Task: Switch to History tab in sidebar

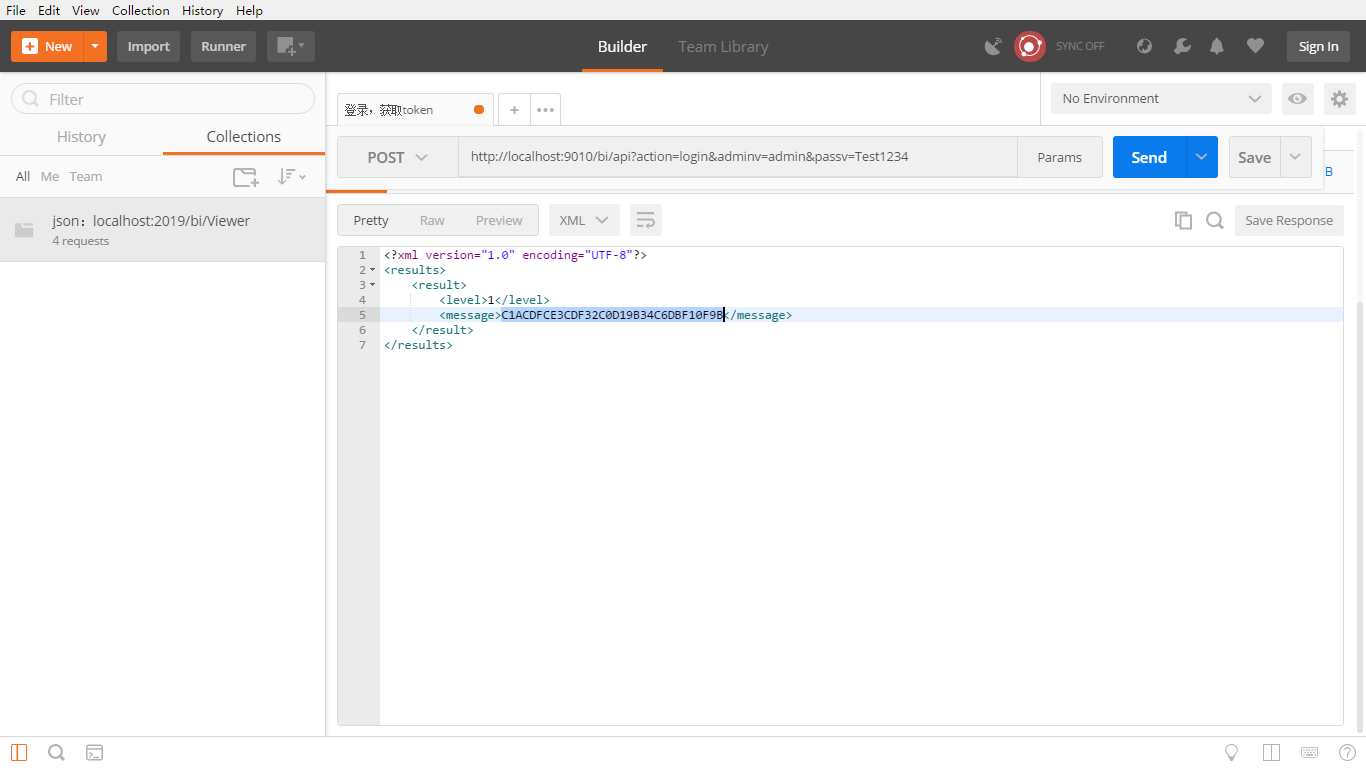Action: [x=81, y=137]
